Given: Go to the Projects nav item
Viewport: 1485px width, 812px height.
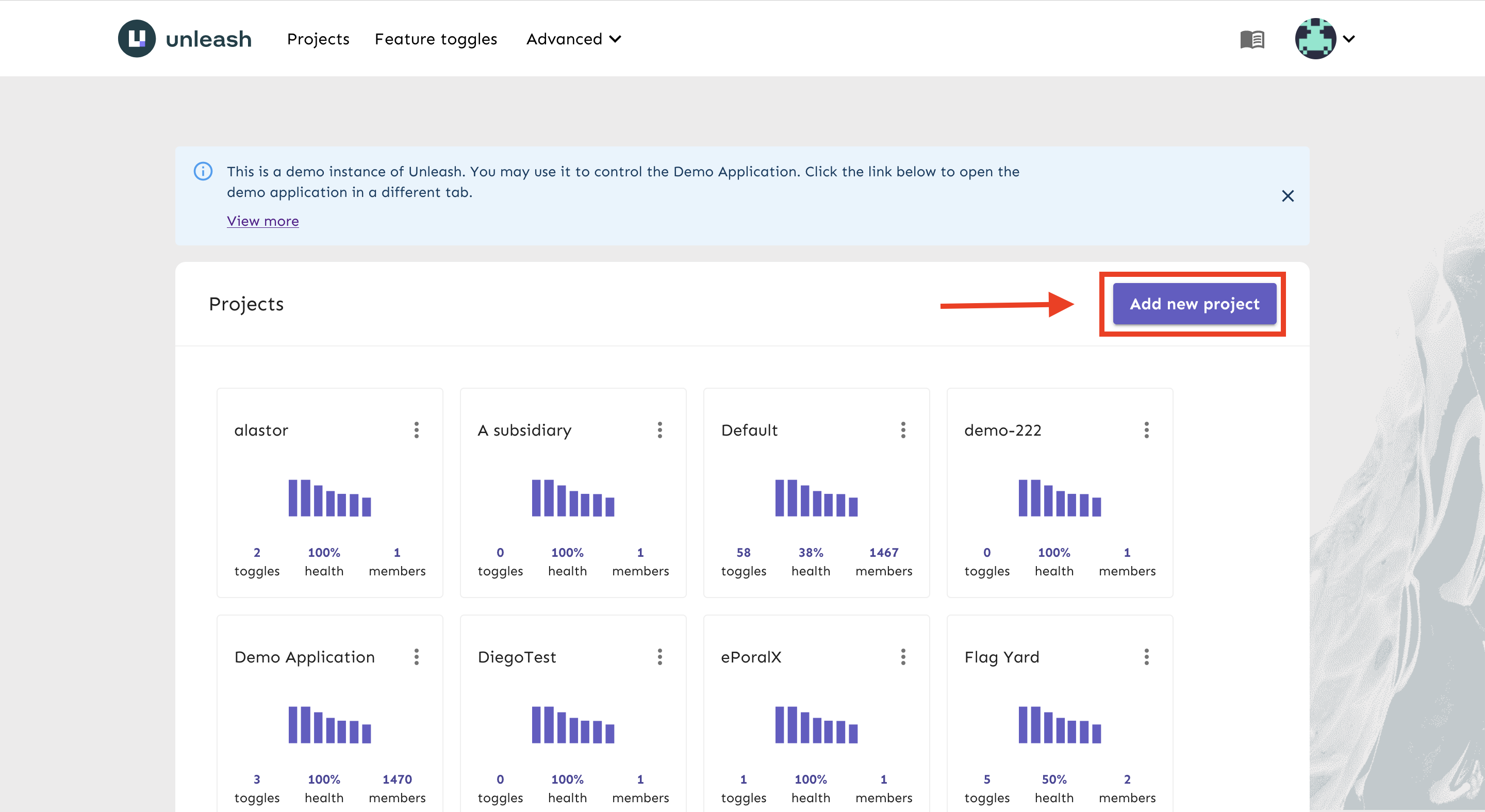Looking at the screenshot, I should 318,39.
